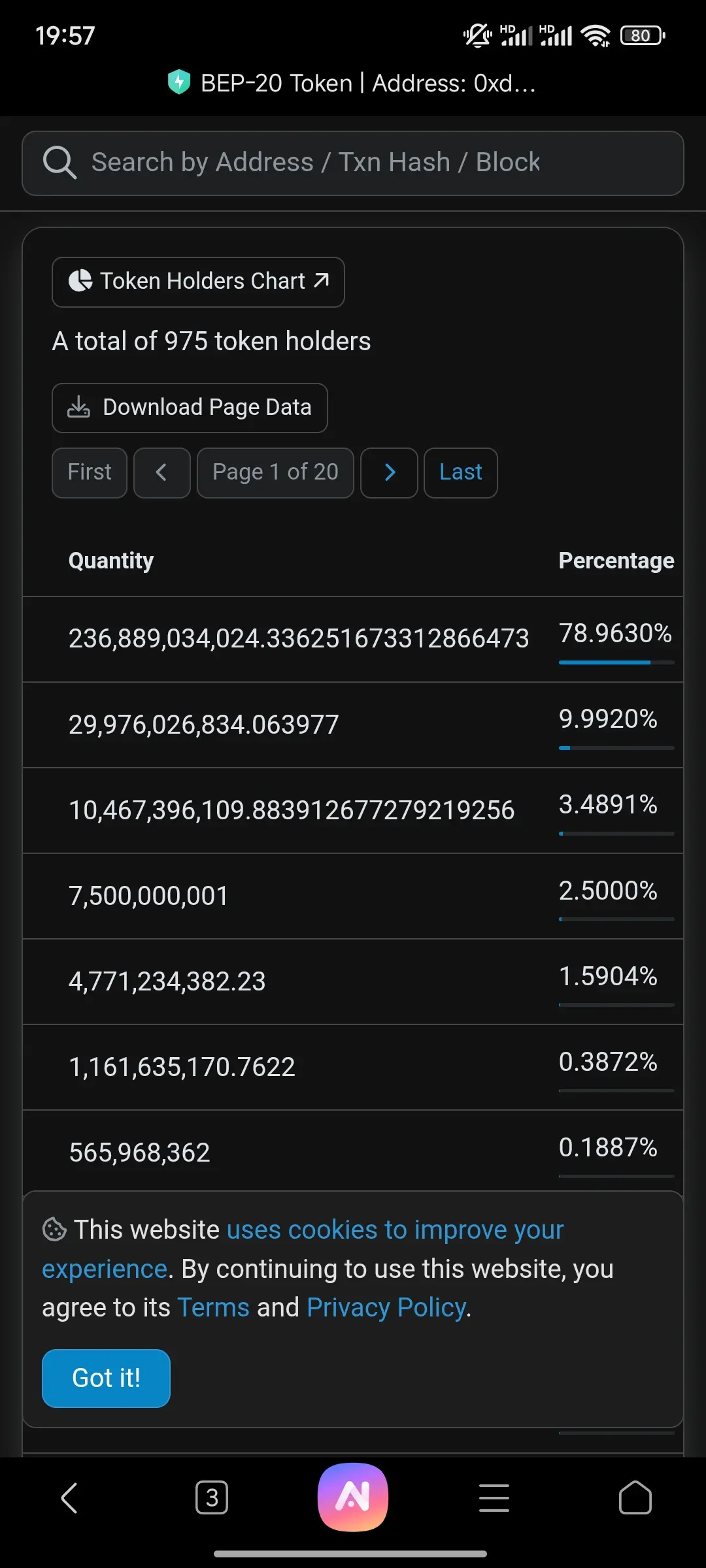The height and width of the screenshot is (1568, 706).
Task: Open Token Holders Chart
Action: pyautogui.click(x=198, y=282)
